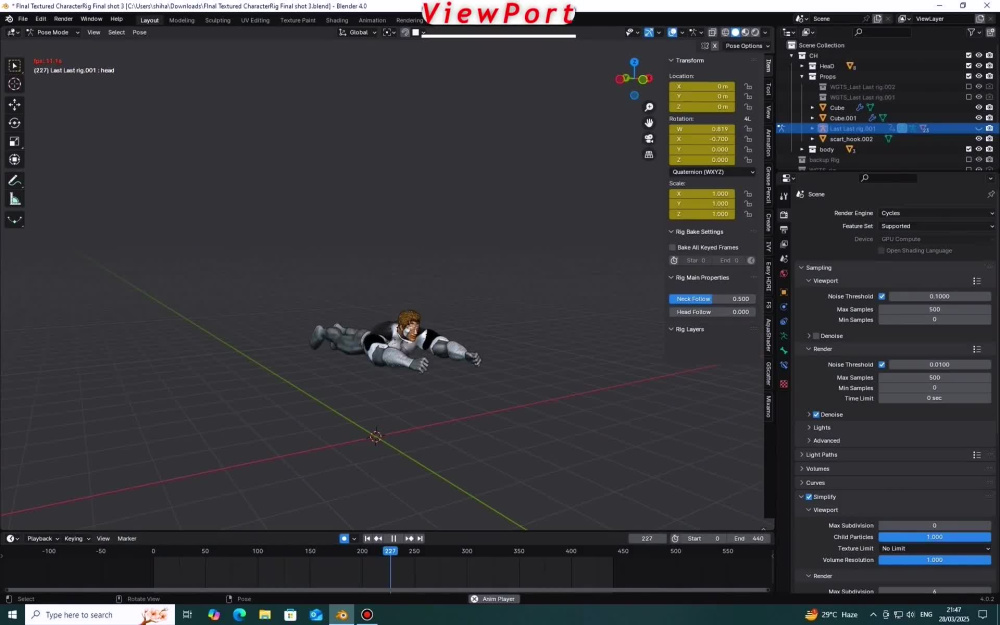This screenshot has height=625, width=1000.
Task: Open World properties red globe icon
Action: (x=784, y=274)
